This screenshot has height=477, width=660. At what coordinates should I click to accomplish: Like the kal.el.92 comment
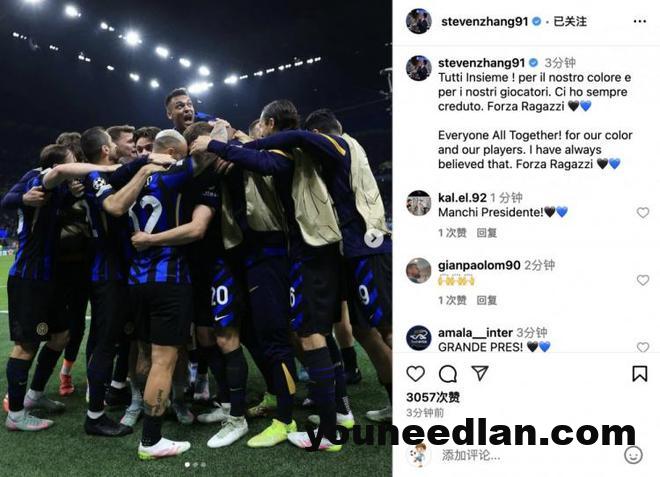coord(643,213)
